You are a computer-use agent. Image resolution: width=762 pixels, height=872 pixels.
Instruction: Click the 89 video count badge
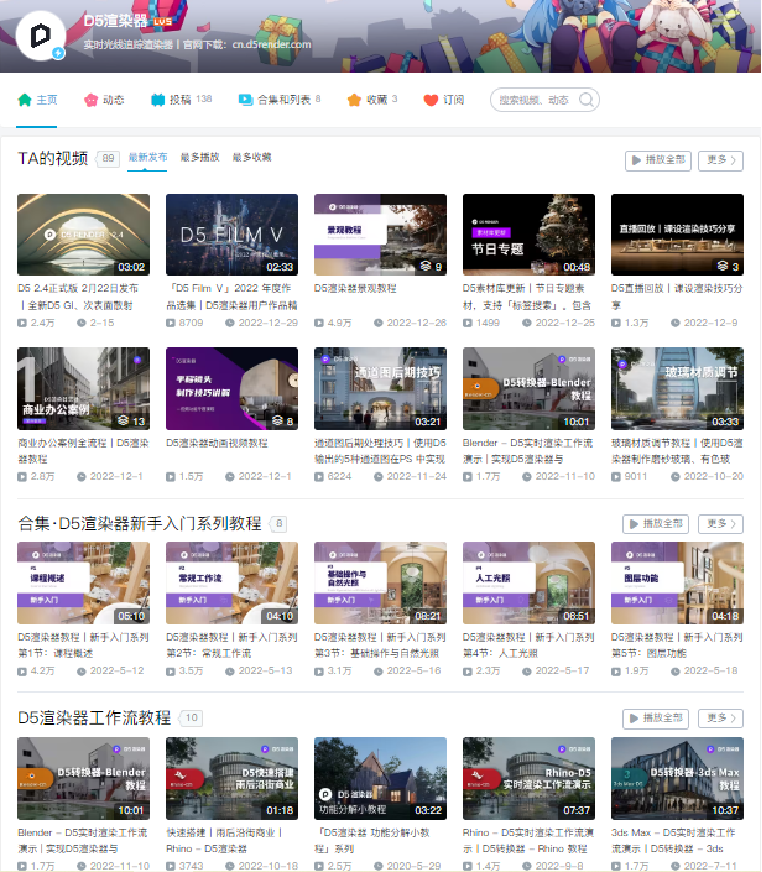coord(108,158)
